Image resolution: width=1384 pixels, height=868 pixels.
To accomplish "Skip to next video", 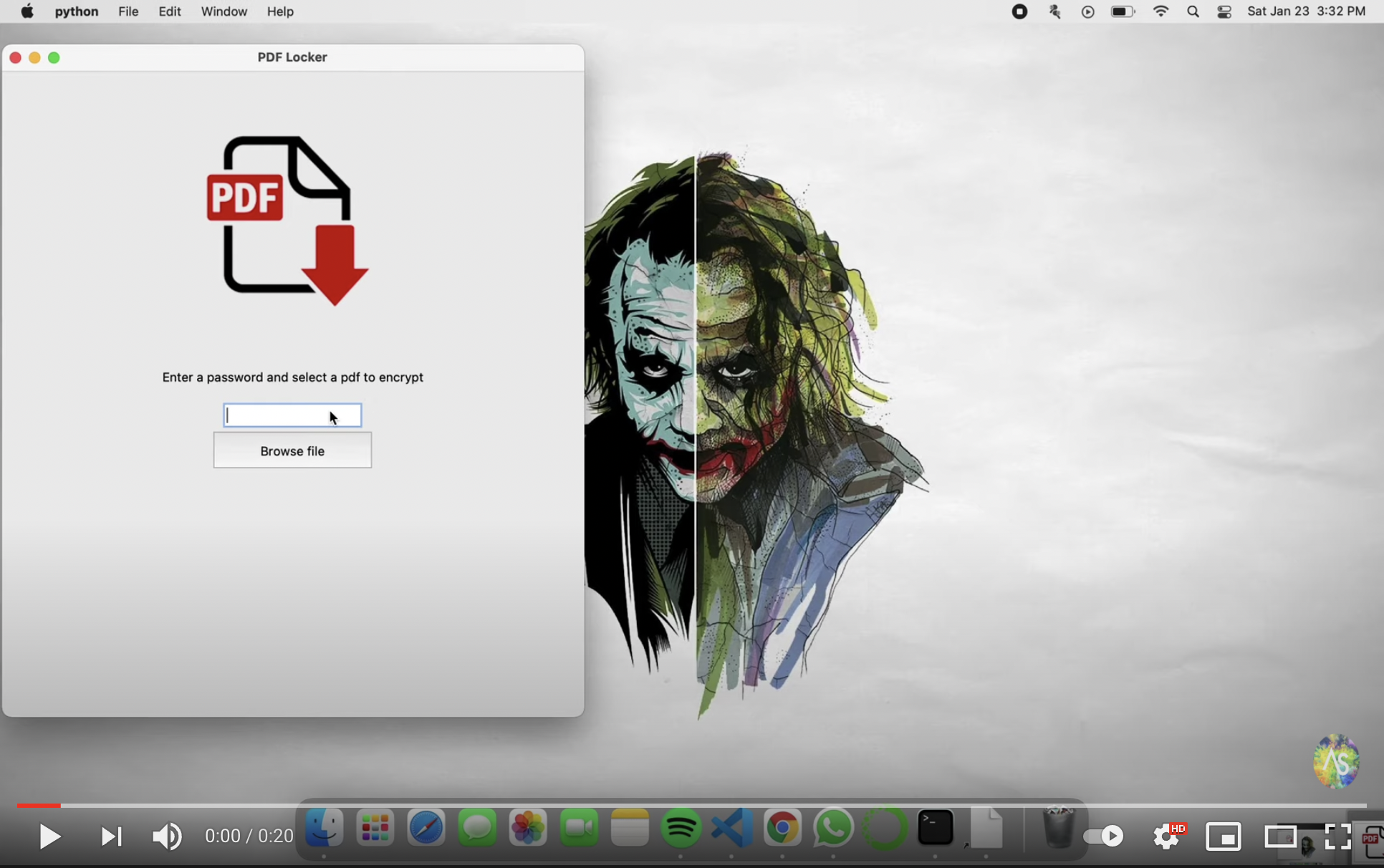I will pos(111,836).
